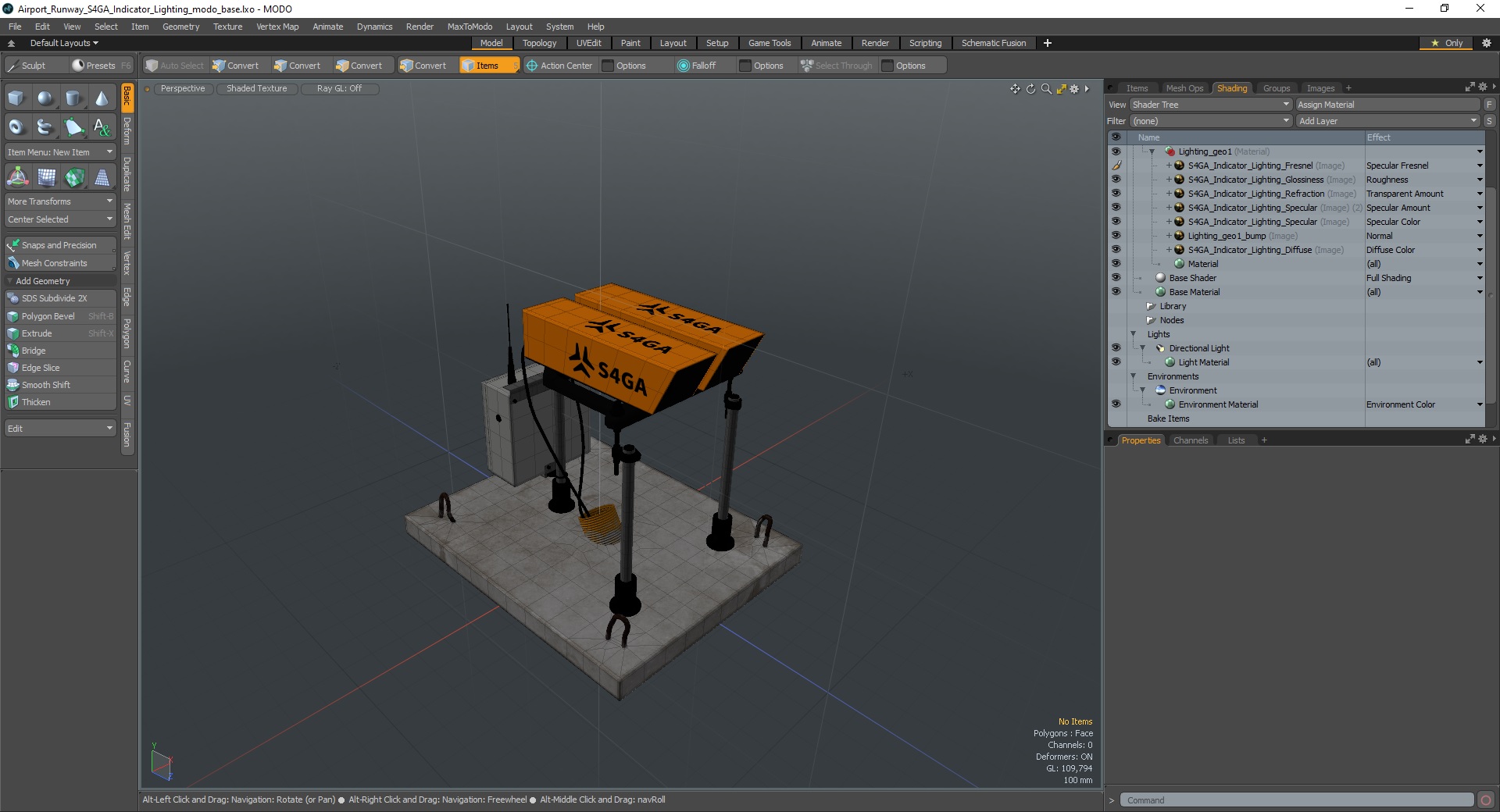Toggle visibility of Directional Light
The width and height of the screenshot is (1500, 812).
click(1116, 348)
